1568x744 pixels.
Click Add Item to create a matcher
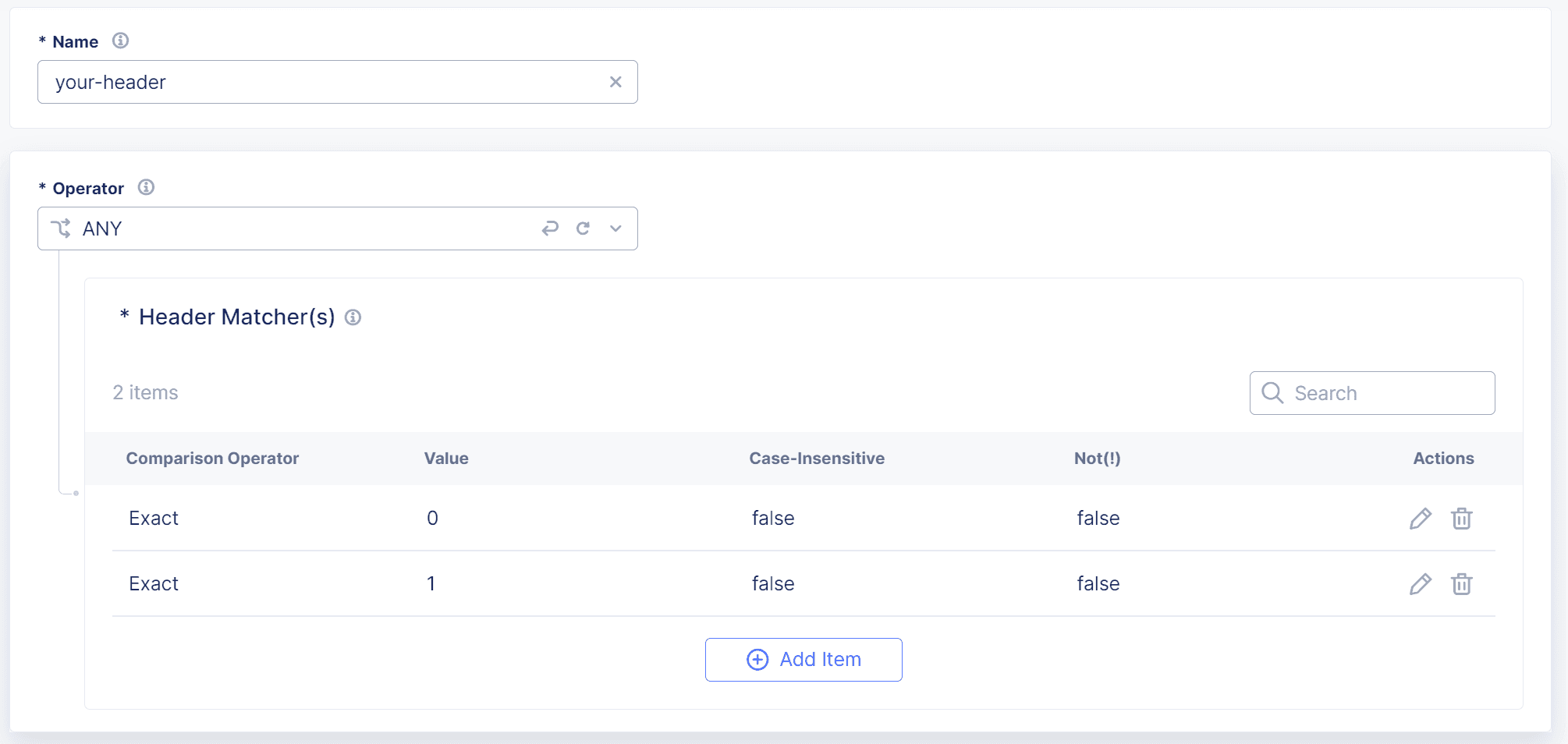(x=804, y=659)
